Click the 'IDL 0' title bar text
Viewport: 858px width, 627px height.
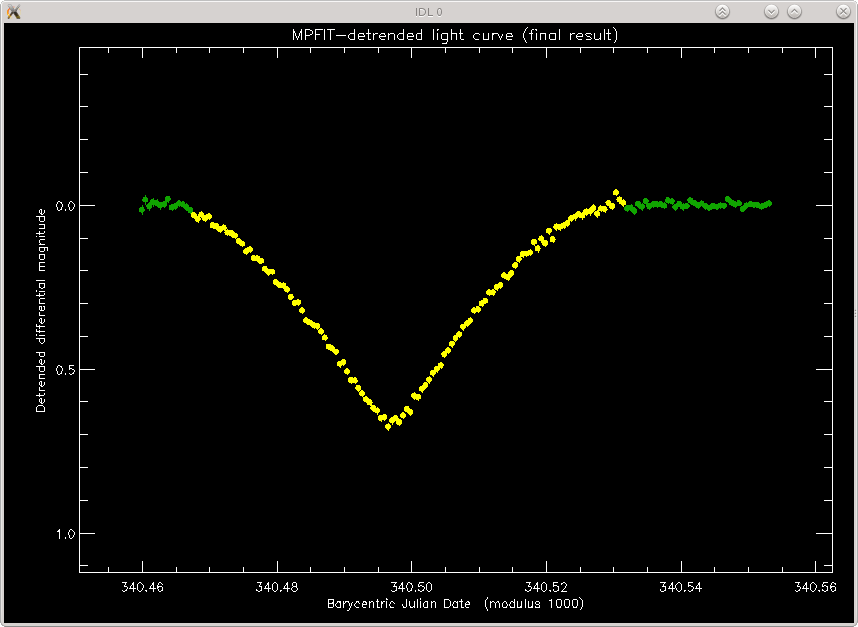pos(428,12)
